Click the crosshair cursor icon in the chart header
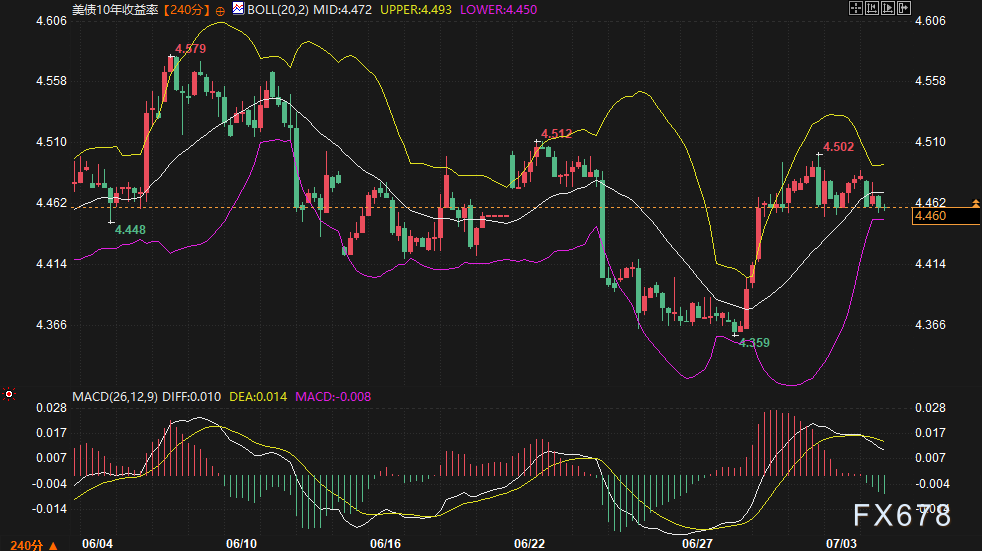 [x=855, y=8]
